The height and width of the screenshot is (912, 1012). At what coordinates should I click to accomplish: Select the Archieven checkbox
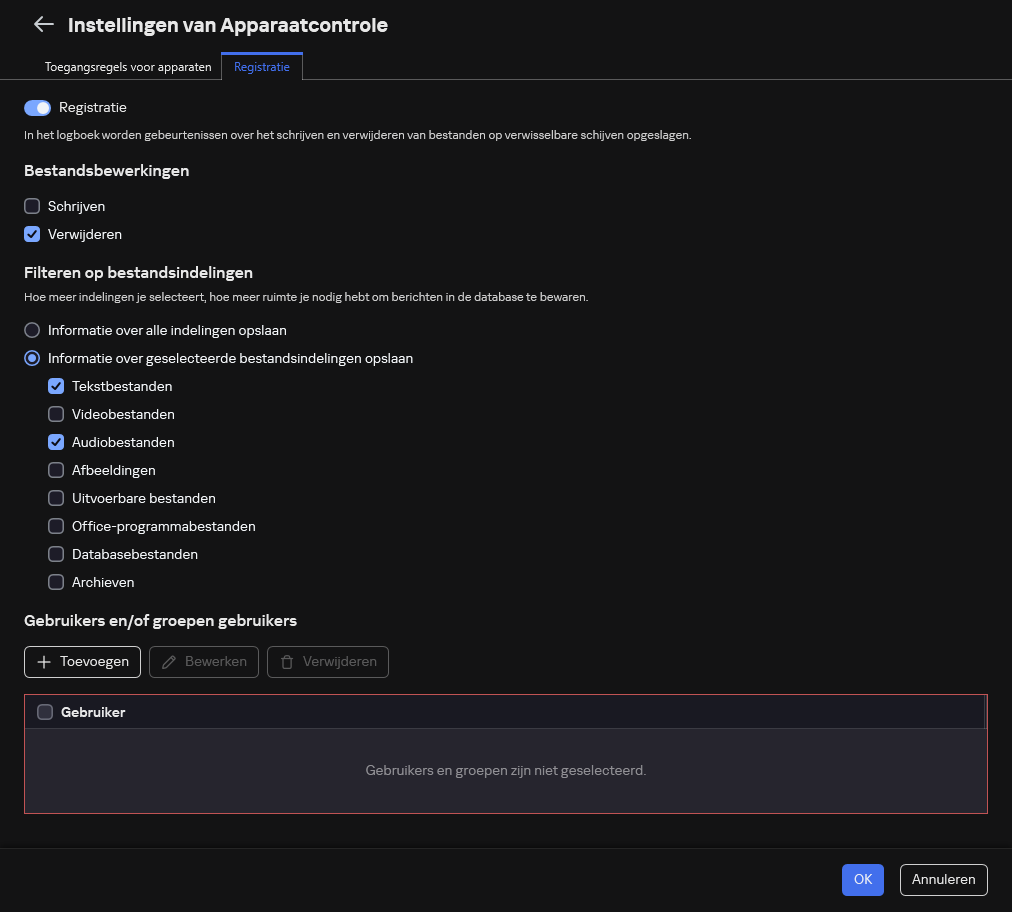(56, 582)
